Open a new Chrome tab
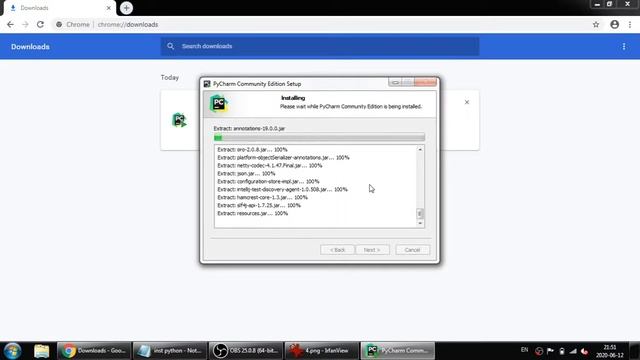The height and width of the screenshot is (360, 640). tap(126, 8)
